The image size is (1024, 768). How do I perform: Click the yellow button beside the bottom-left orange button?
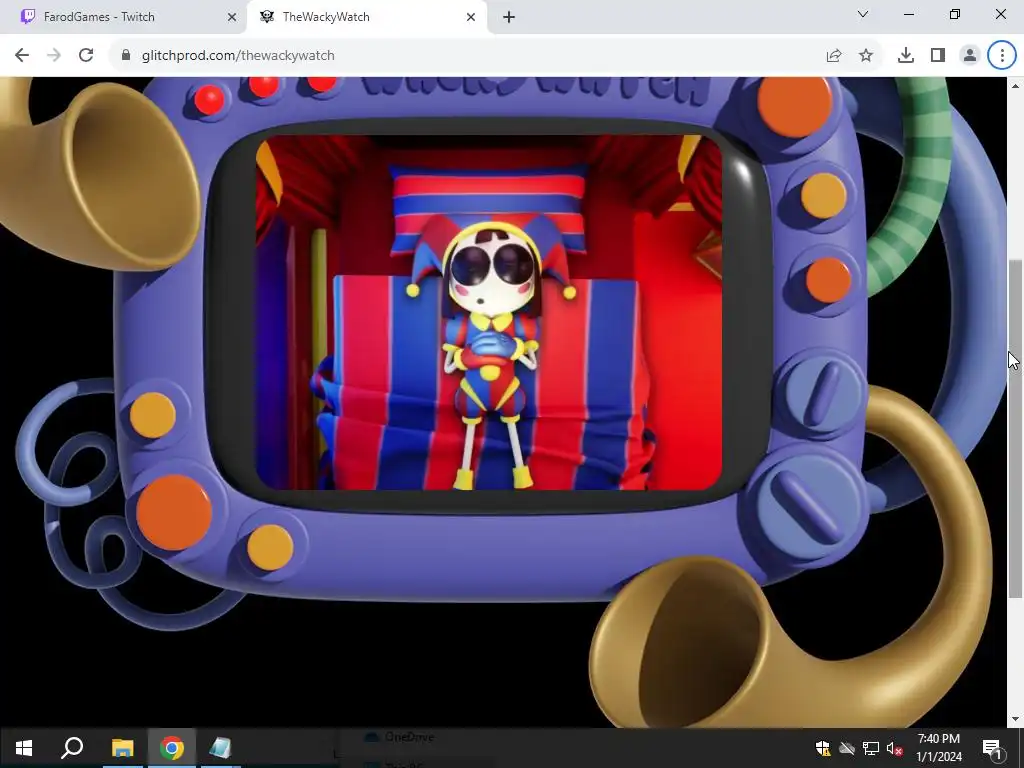pyautogui.click(x=270, y=547)
